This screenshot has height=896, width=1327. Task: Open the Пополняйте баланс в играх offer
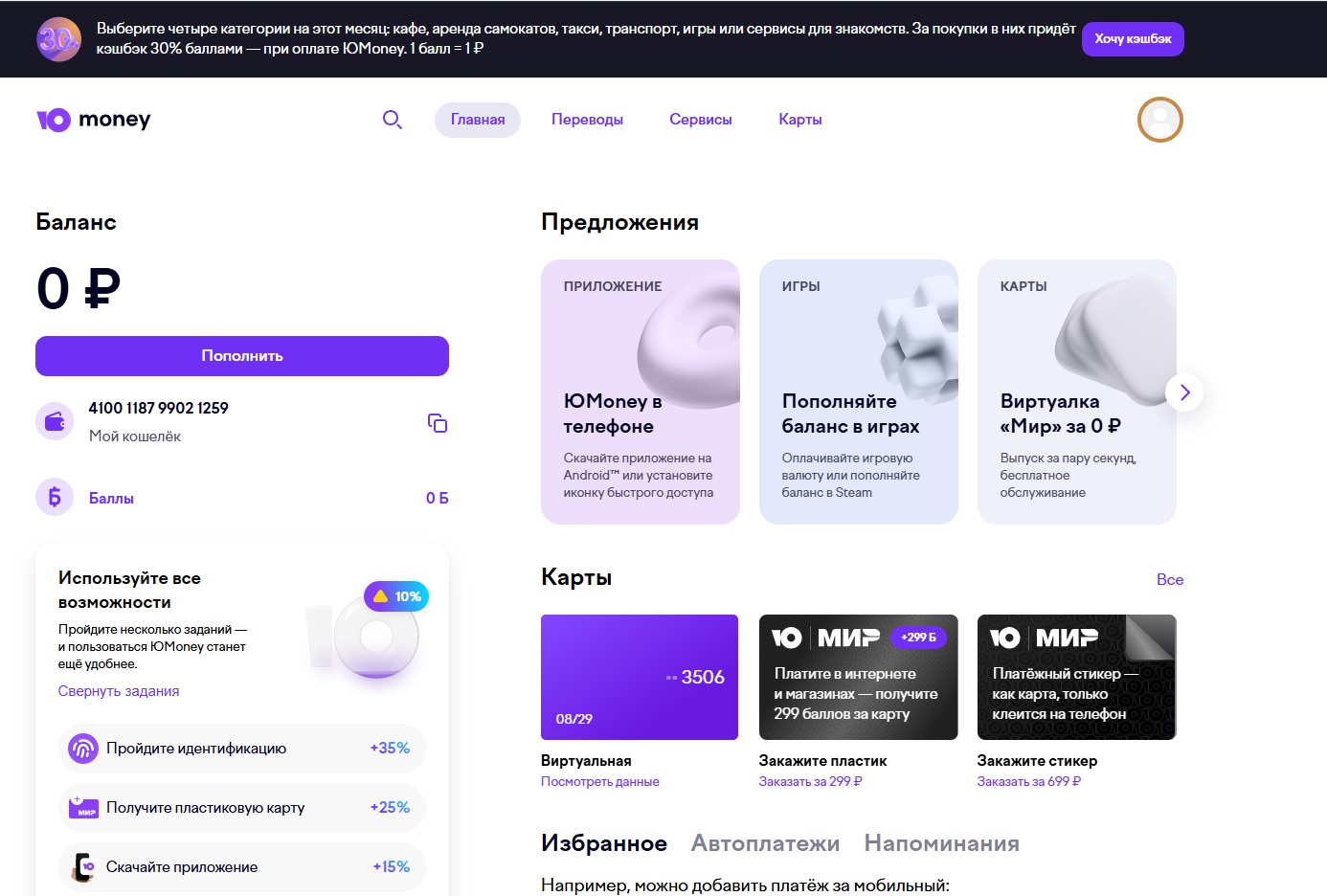[859, 392]
